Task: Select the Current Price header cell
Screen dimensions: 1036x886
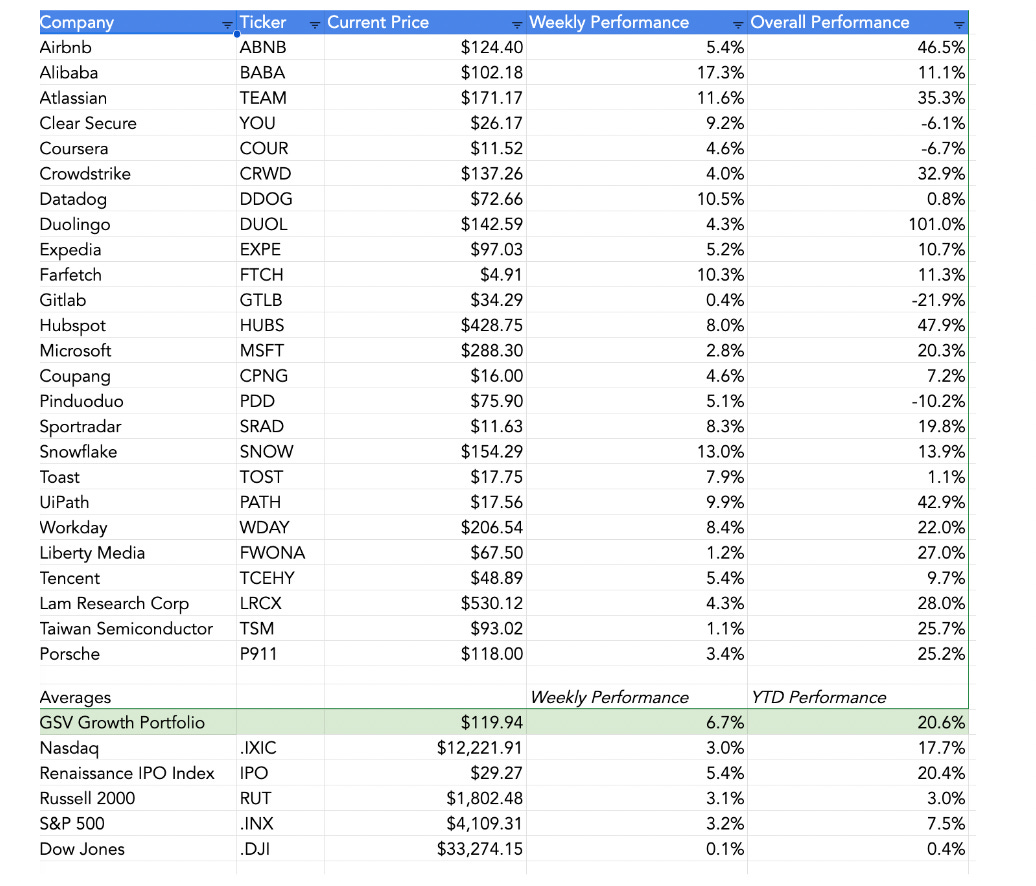Action: point(425,22)
